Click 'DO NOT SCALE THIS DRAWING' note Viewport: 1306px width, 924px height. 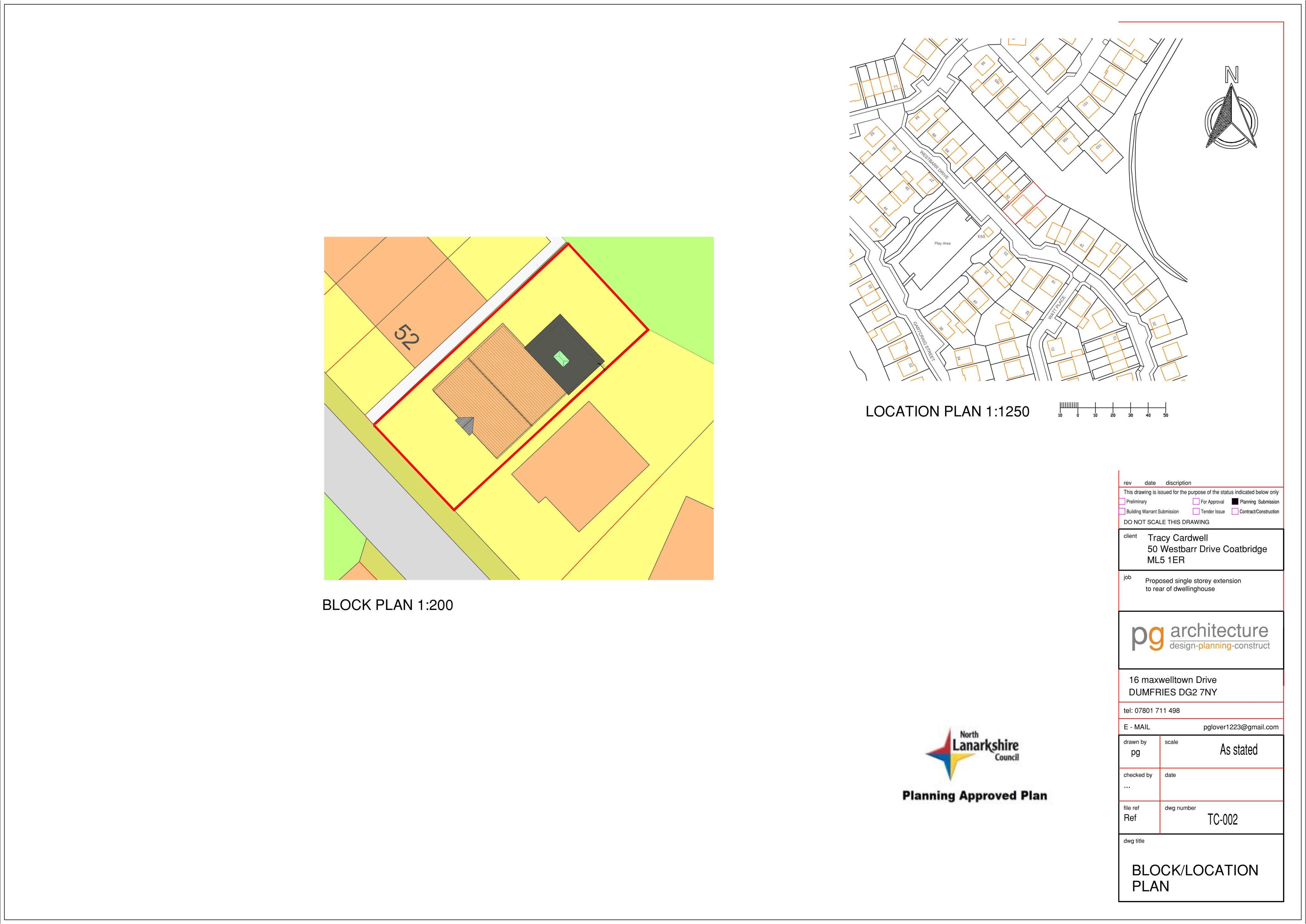1166,522
